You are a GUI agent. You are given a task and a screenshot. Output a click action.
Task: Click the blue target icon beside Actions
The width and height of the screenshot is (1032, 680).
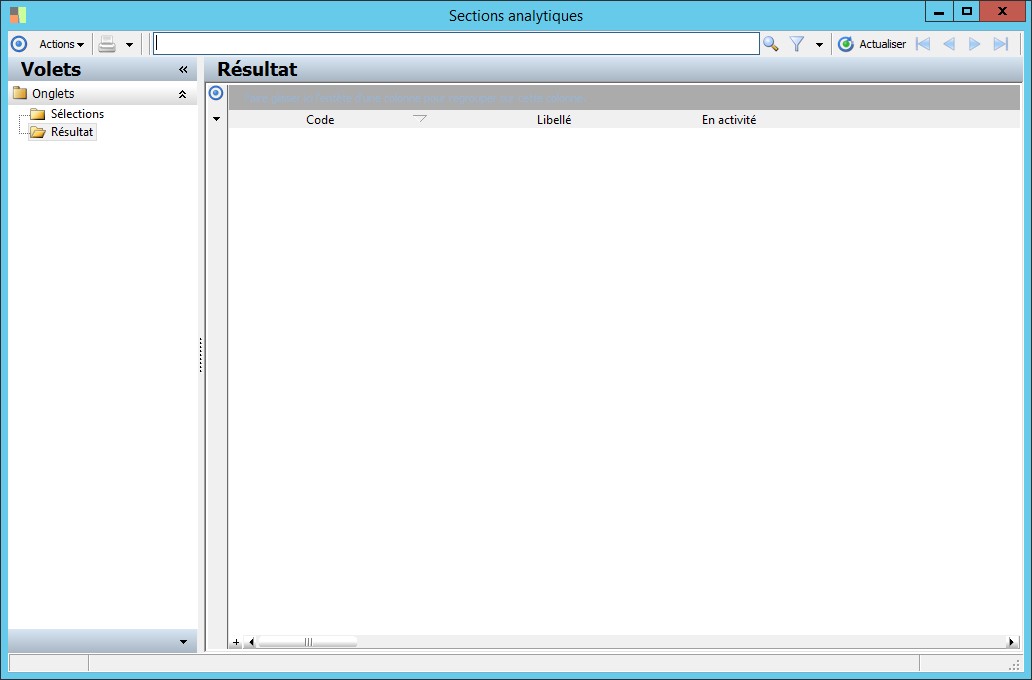19,44
